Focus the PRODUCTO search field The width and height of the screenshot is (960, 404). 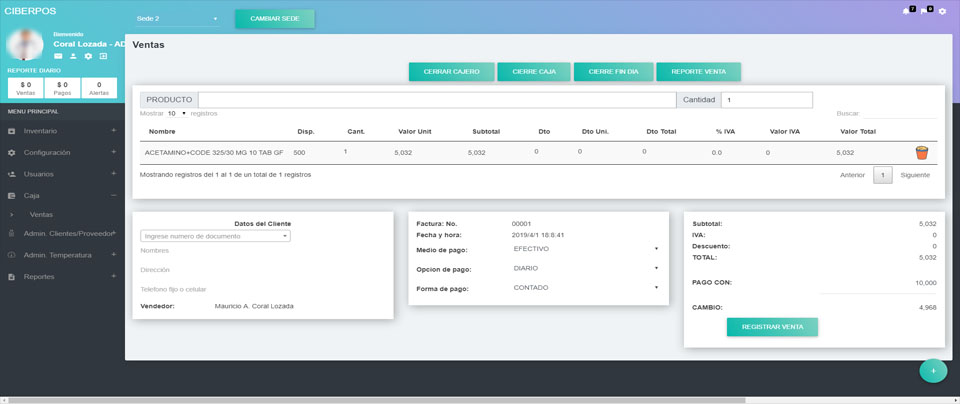coord(437,100)
